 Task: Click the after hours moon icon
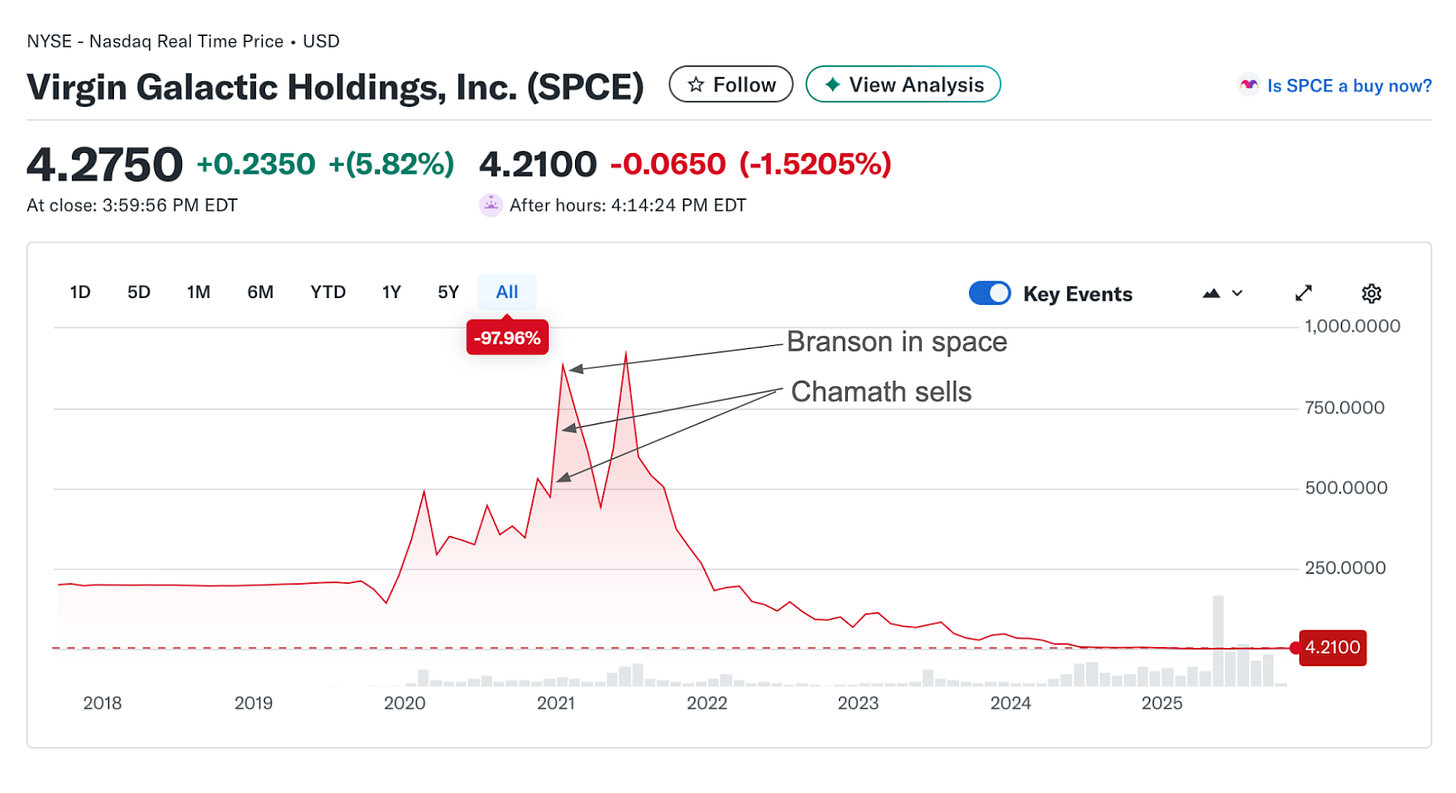coord(490,205)
